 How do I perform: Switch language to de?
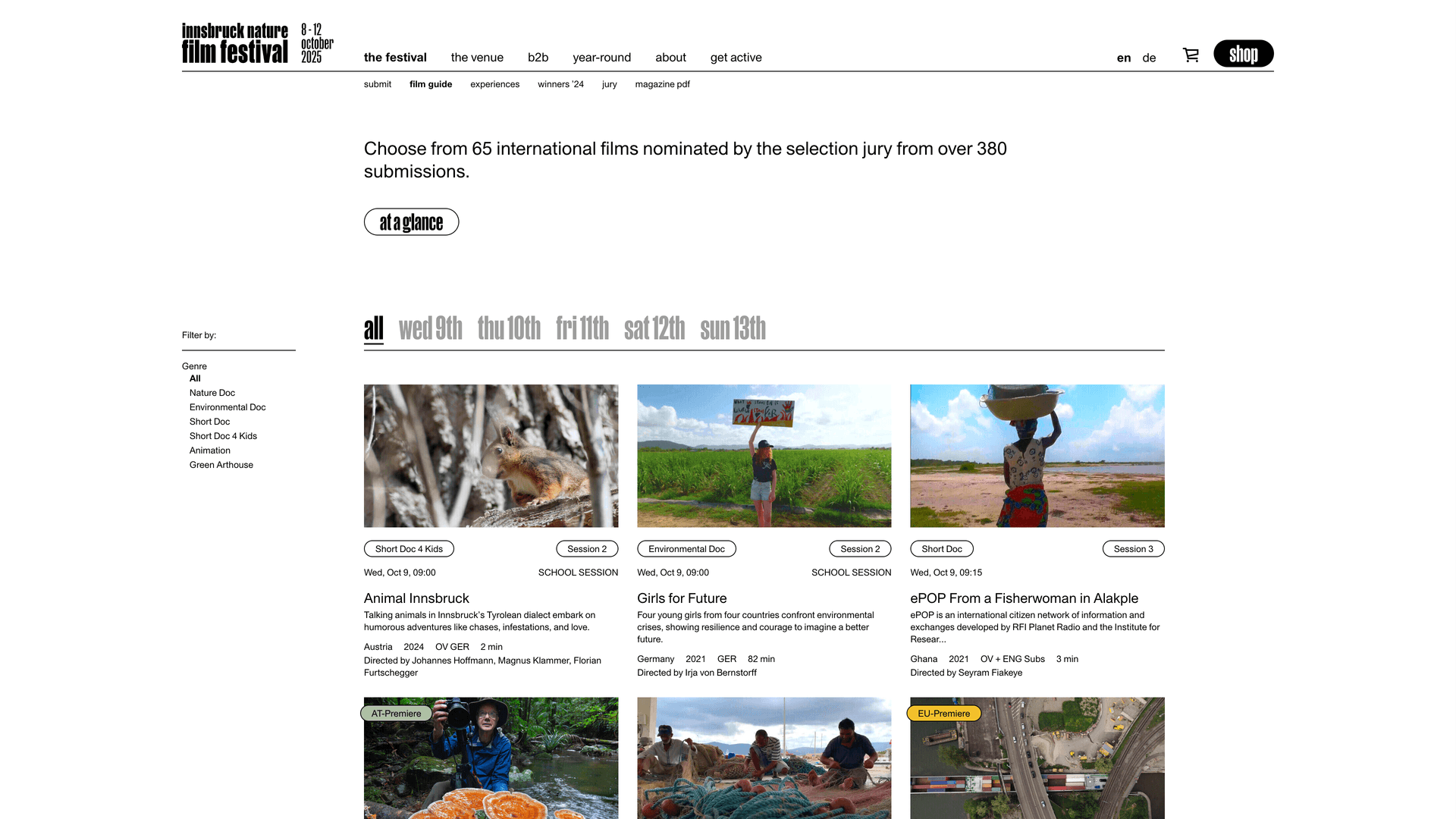click(x=1149, y=58)
